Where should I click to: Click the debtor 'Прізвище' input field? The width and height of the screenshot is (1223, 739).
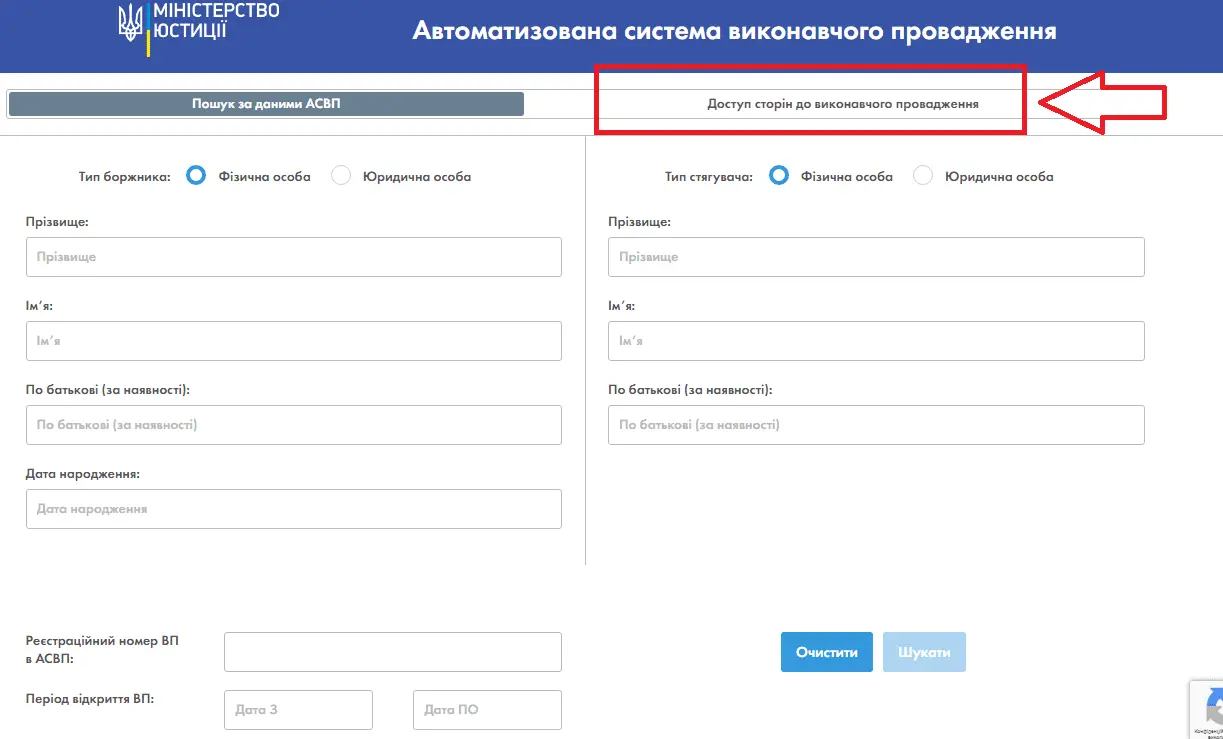tap(293, 257)
